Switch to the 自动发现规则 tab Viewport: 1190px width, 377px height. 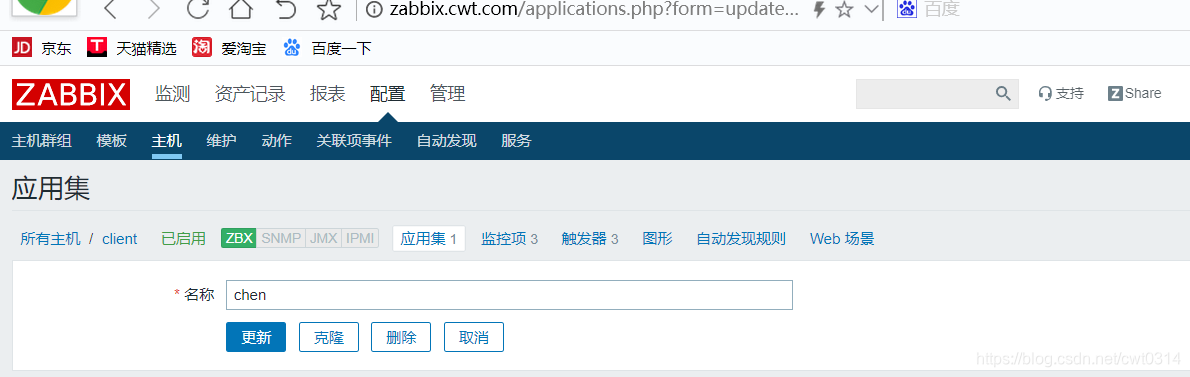(741, 239)
